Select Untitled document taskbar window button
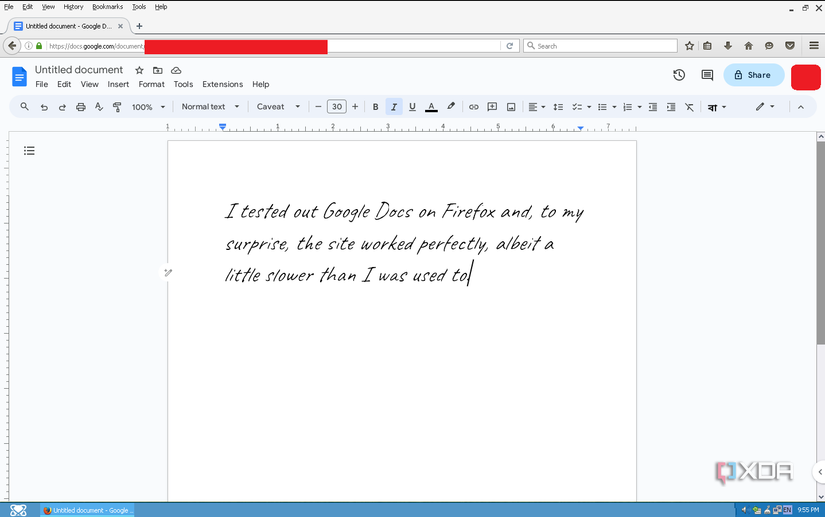Screen dimensions: 825x517 pyautogui.click(x=88, y=510)
